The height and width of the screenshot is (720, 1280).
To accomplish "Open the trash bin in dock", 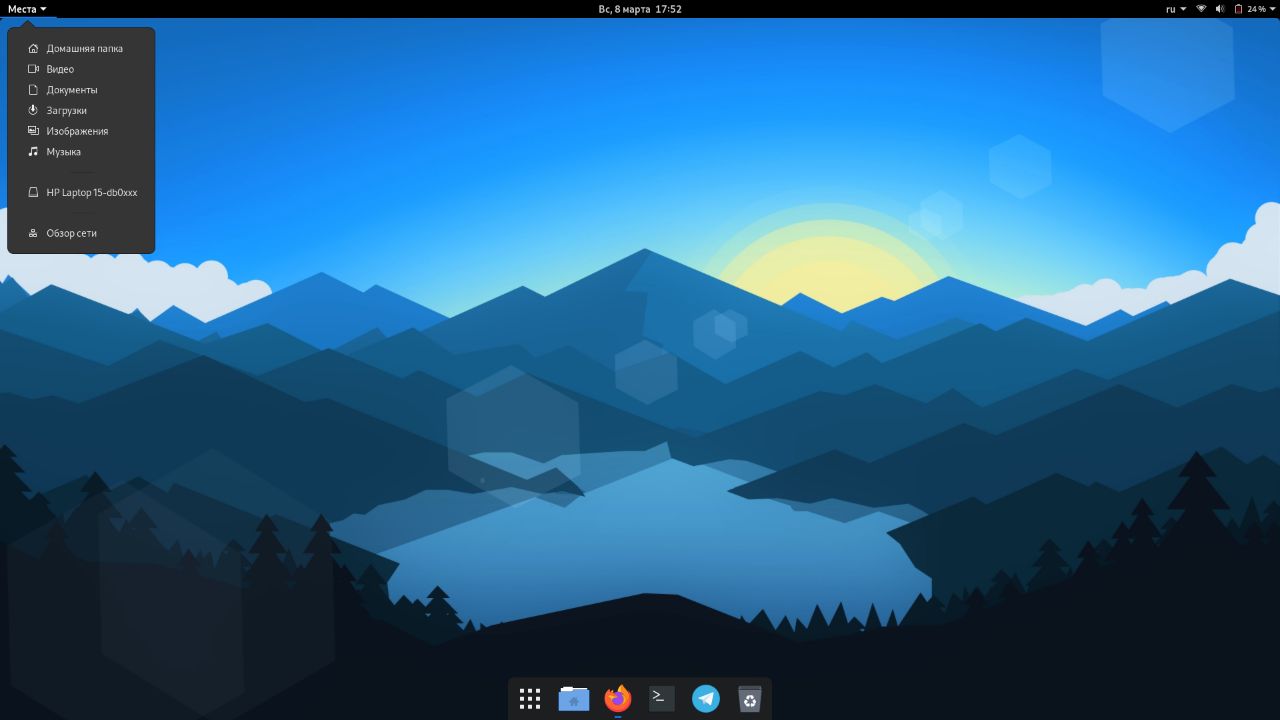I will [x=750, y=698].
